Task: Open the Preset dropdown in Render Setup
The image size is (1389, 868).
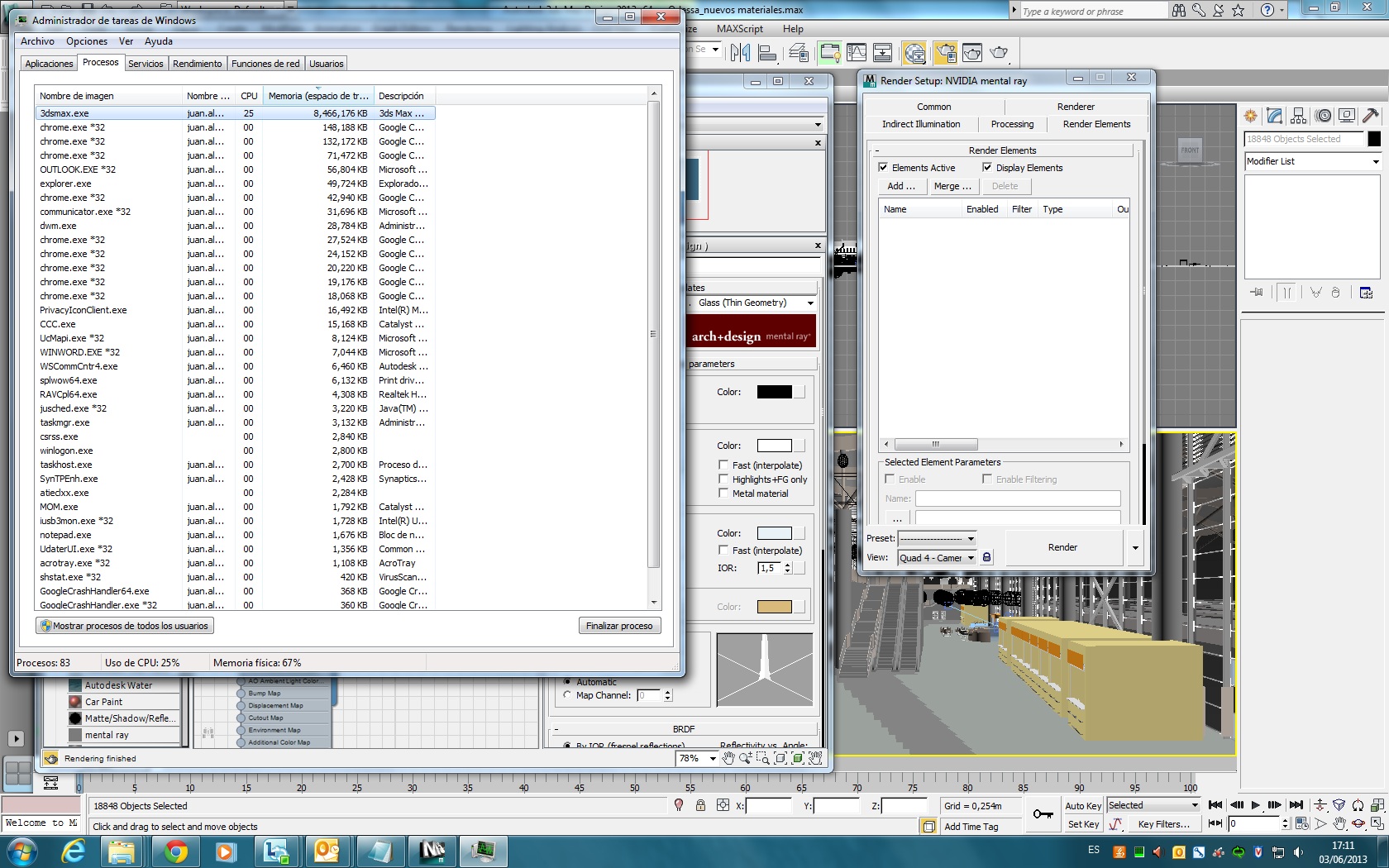Action: (938, 538)
